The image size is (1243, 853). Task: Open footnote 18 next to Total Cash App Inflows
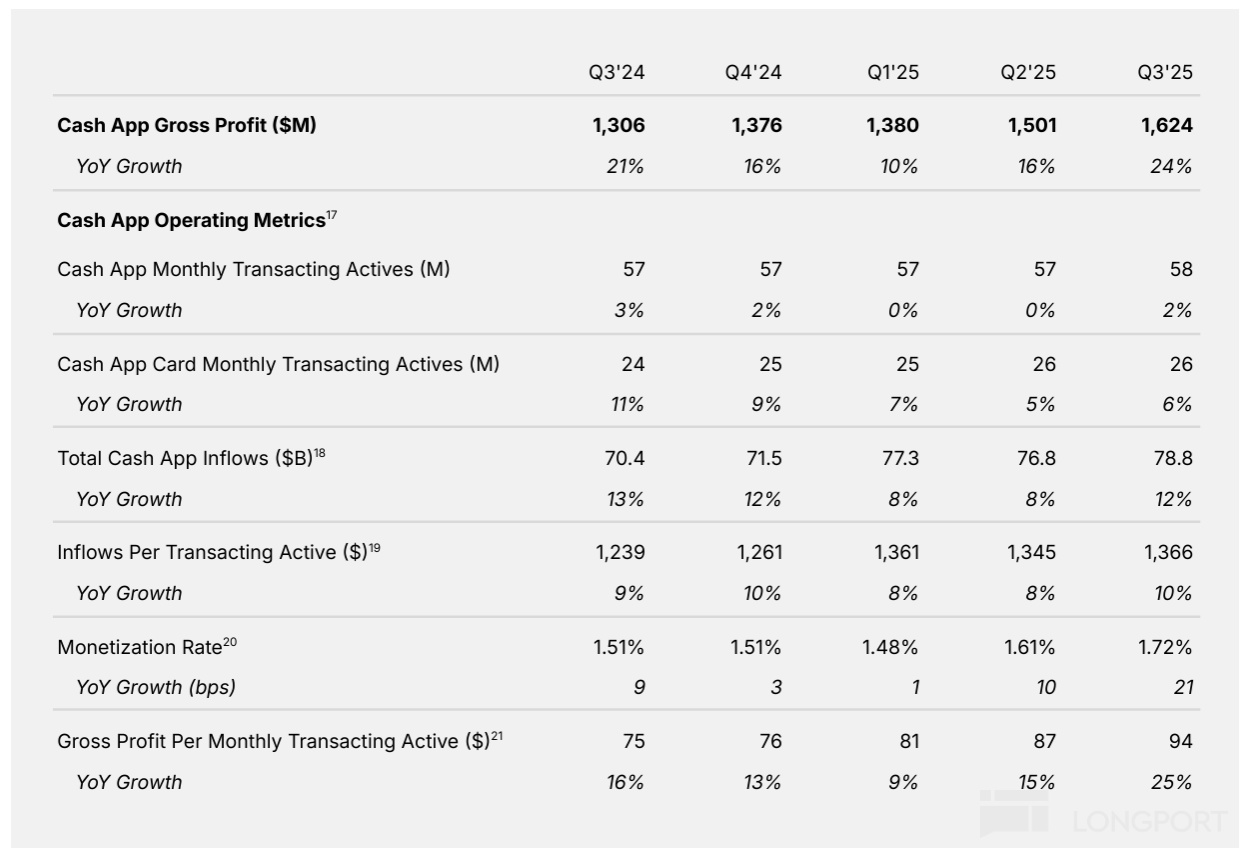tap(320, 453)
